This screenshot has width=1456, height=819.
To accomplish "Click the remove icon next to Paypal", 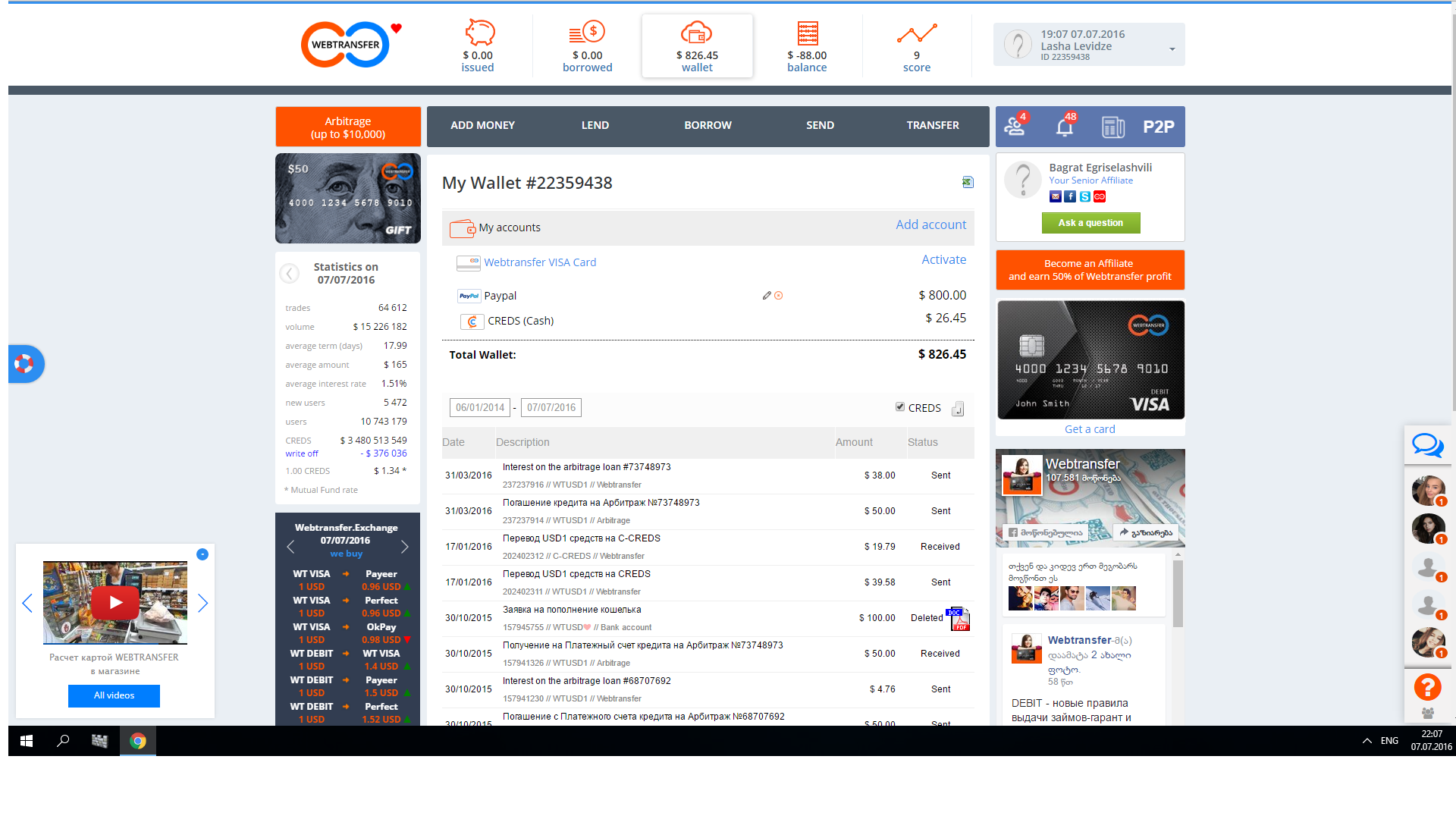I will (x=779, y=296).
